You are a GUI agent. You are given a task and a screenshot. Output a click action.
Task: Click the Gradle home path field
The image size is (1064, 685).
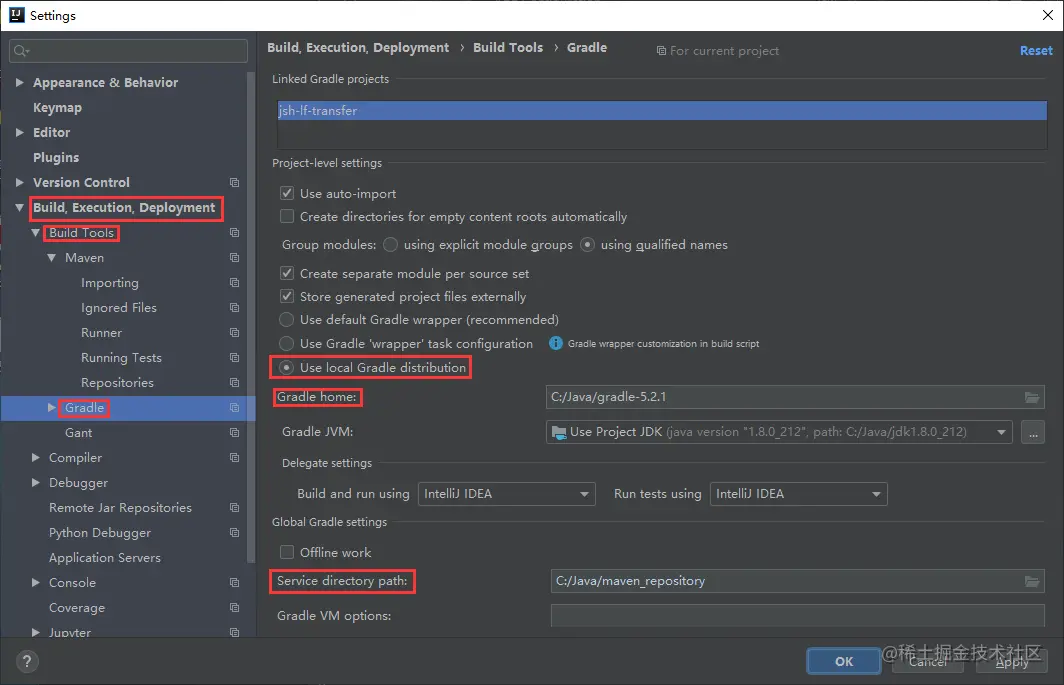(795, 397)
